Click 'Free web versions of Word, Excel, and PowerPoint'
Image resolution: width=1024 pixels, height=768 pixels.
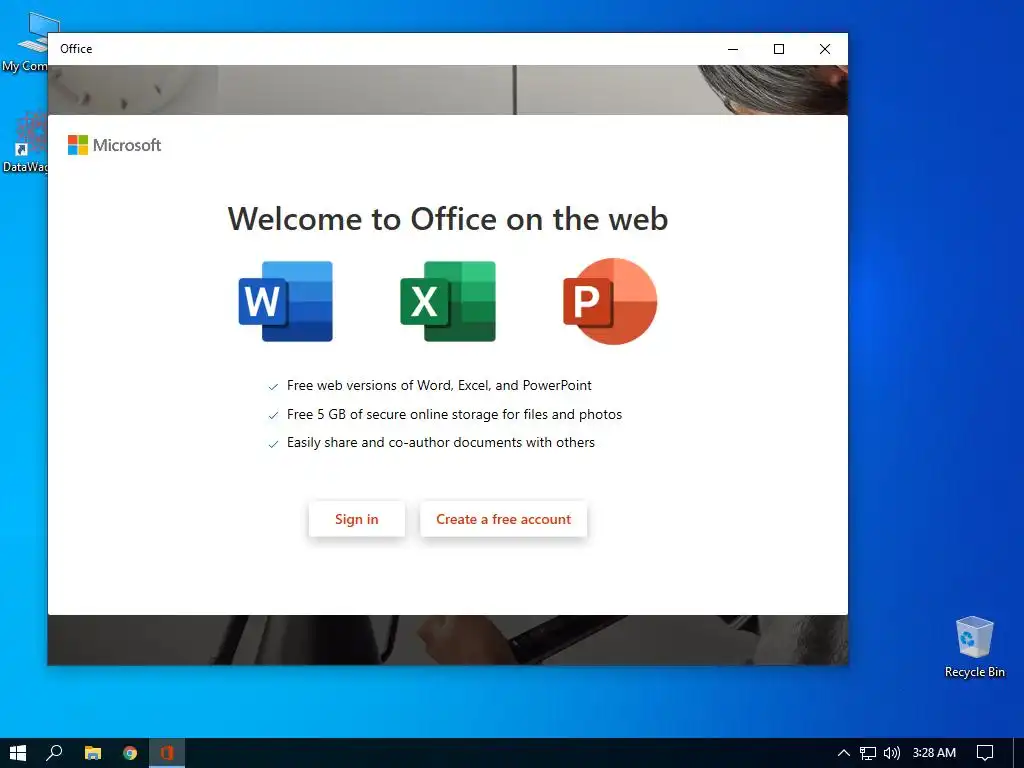(x=439, y=385)
